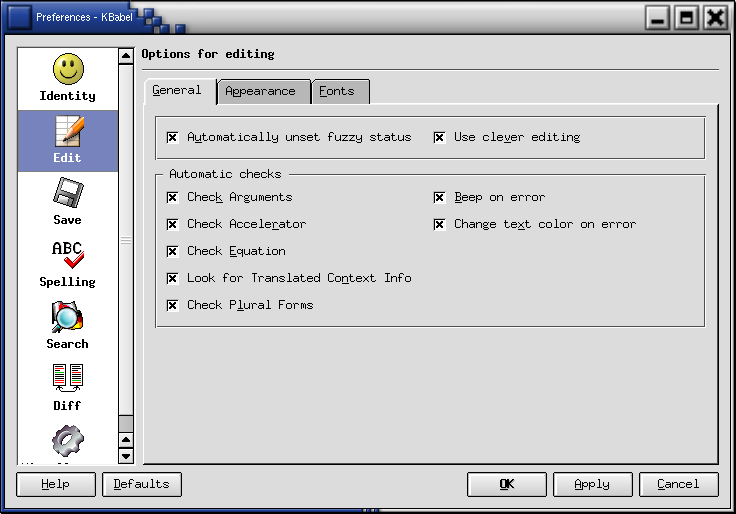
Task: Uncheck Check Arguments option
Action: pyautogui.click(x=172, y=197)
